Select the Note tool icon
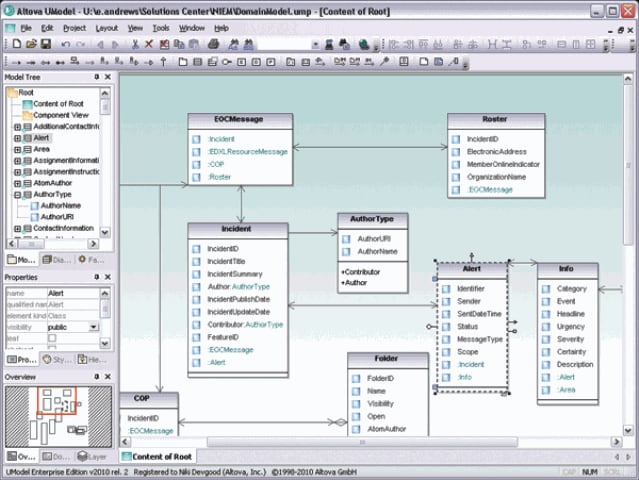Screen dimensions: 639x480 [424, 62]
